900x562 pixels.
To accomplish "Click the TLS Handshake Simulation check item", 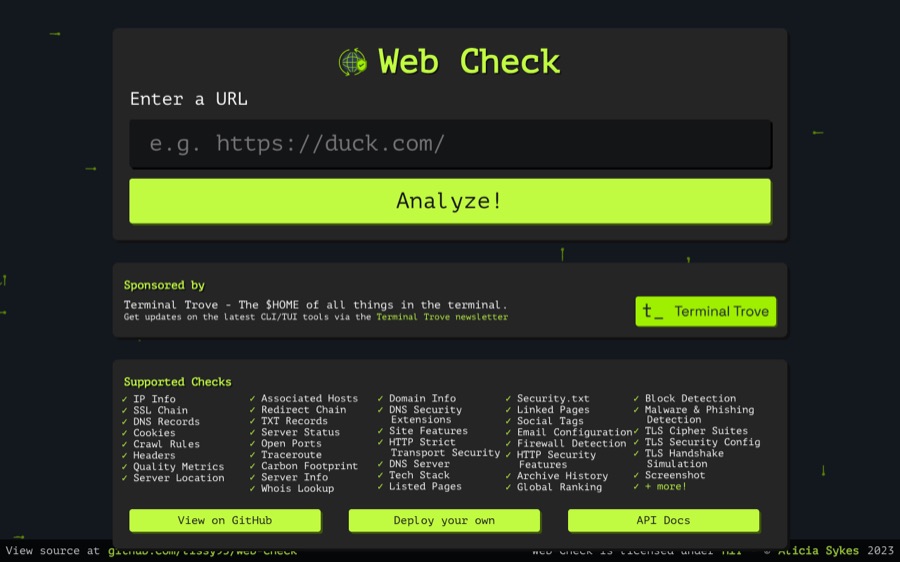I will point(684,458).
